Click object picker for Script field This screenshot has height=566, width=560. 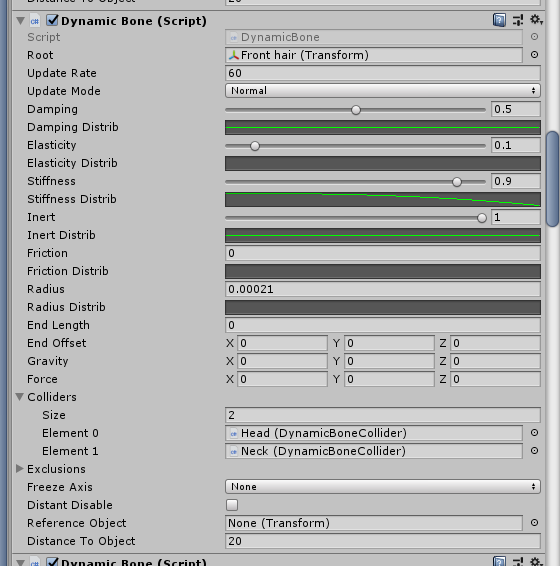tap(534, 36)
